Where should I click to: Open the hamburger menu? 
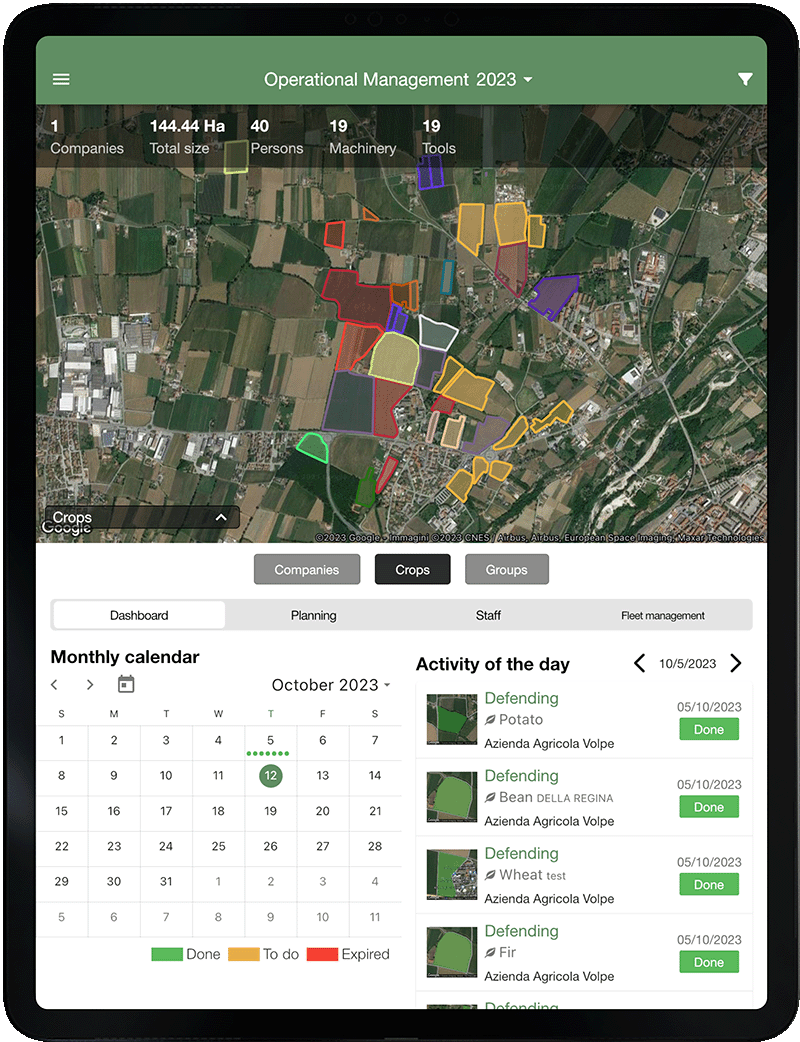click(61, 80)
